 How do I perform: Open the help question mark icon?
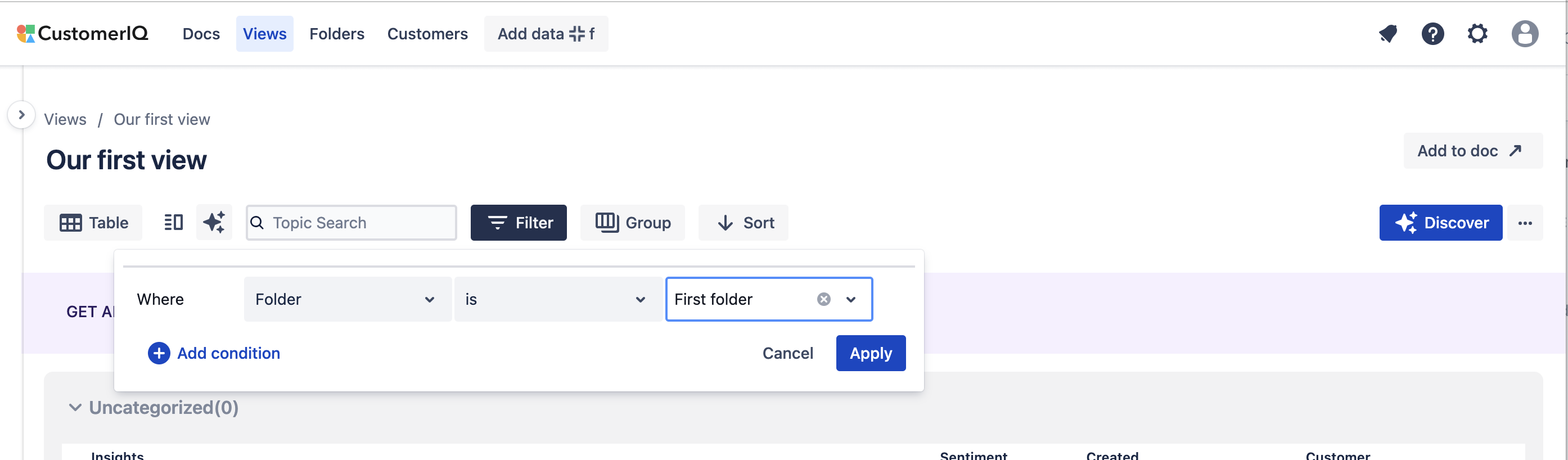click(1433, 34)
